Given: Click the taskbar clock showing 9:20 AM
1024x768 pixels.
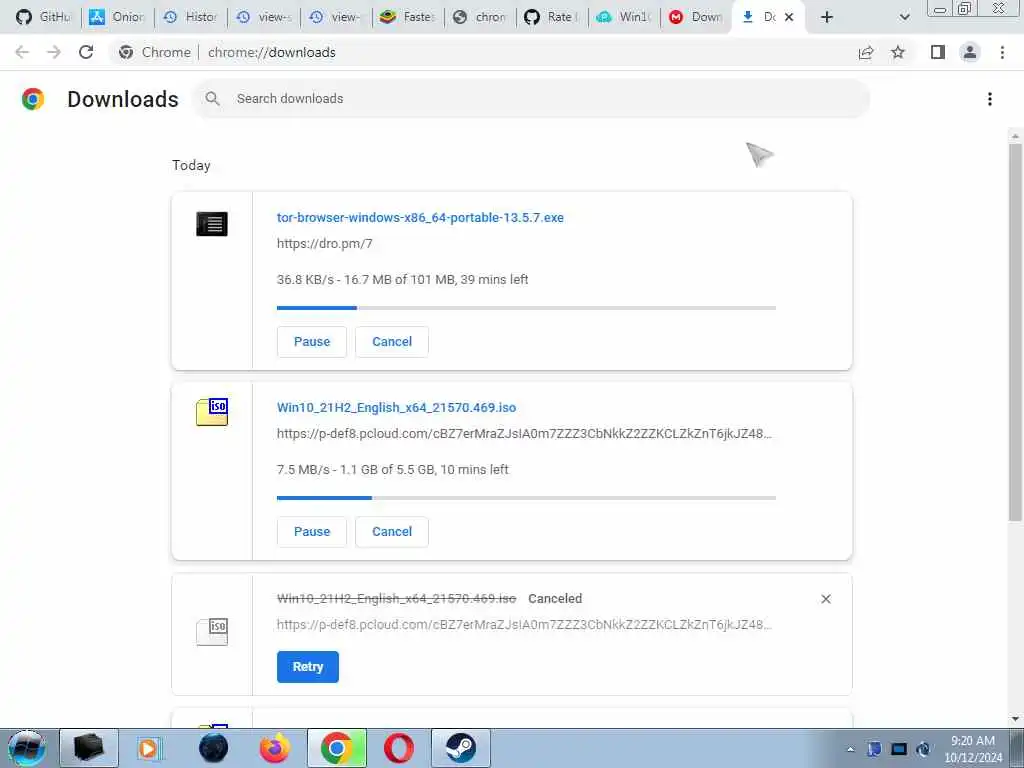Looking at the screenshot, I should tap(973, 749).
